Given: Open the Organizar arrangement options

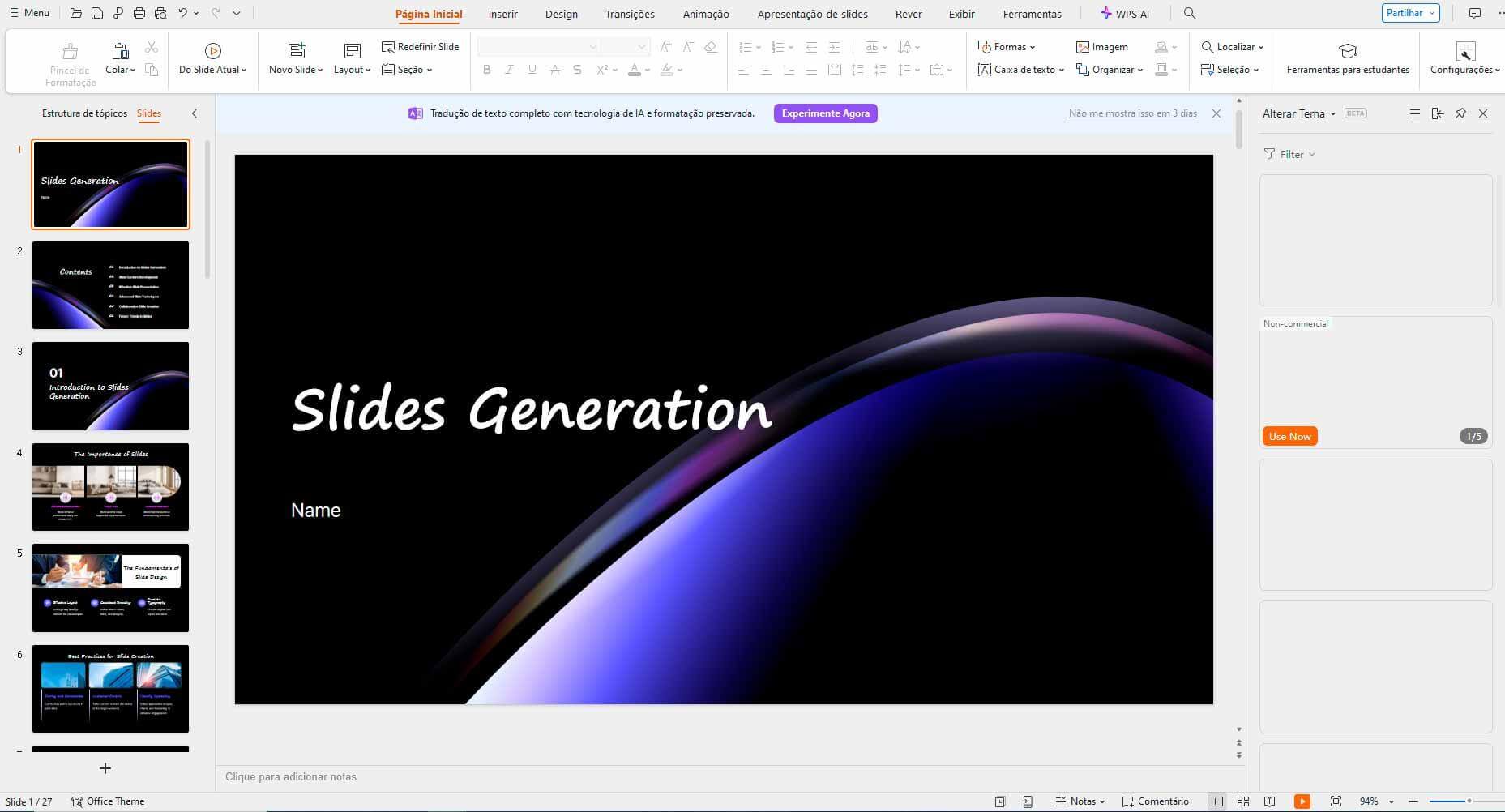Looking at the screenshot, I should click(1110, 70).
